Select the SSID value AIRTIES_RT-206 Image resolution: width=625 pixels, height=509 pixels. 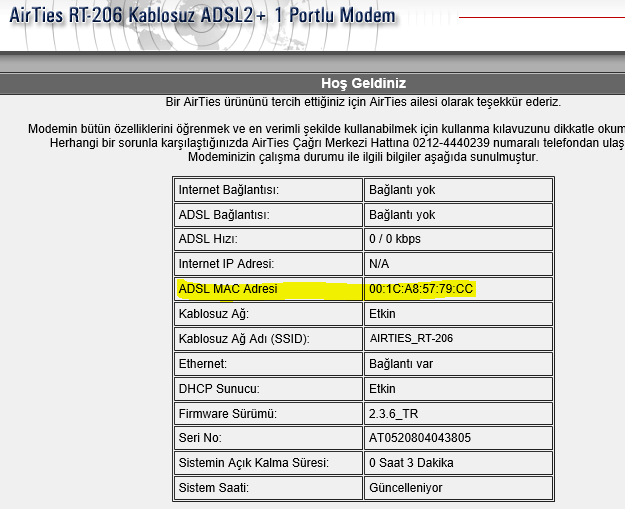411,339
